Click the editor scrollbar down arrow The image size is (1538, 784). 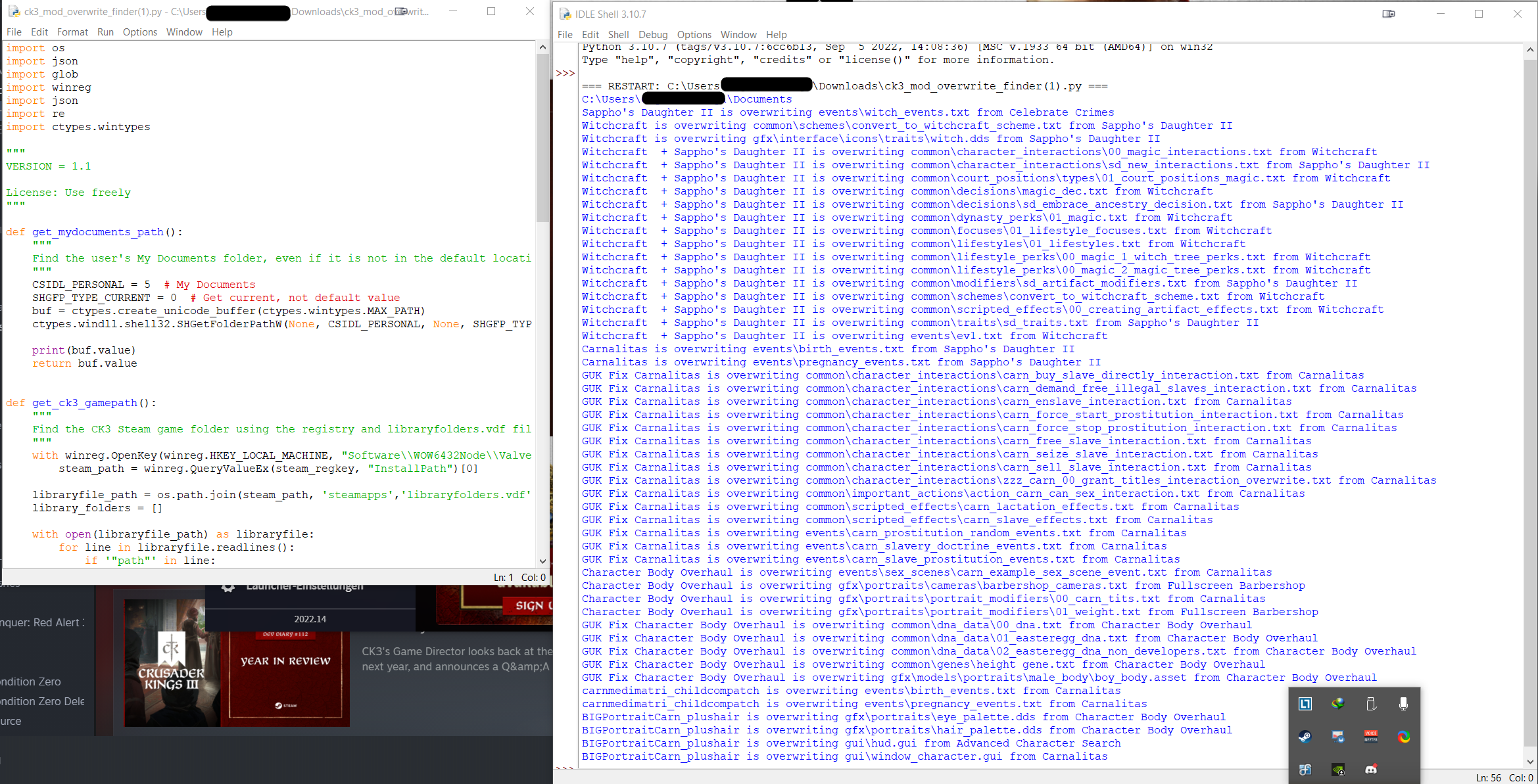point(542,561)
